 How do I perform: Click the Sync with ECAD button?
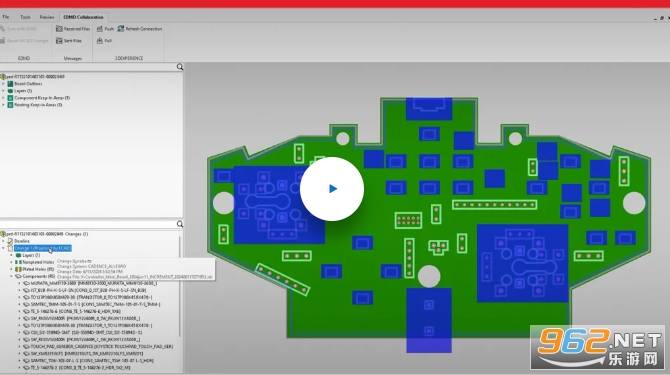pyautogui.click(x=19, y=29)
